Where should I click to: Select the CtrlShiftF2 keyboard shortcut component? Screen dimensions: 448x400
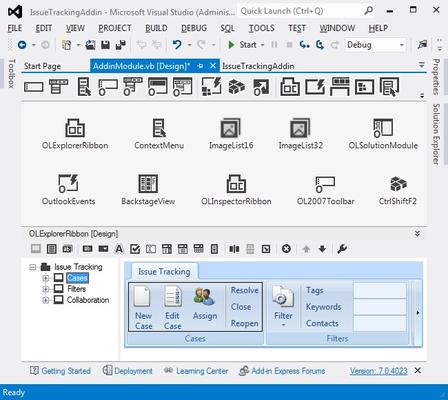398,190
